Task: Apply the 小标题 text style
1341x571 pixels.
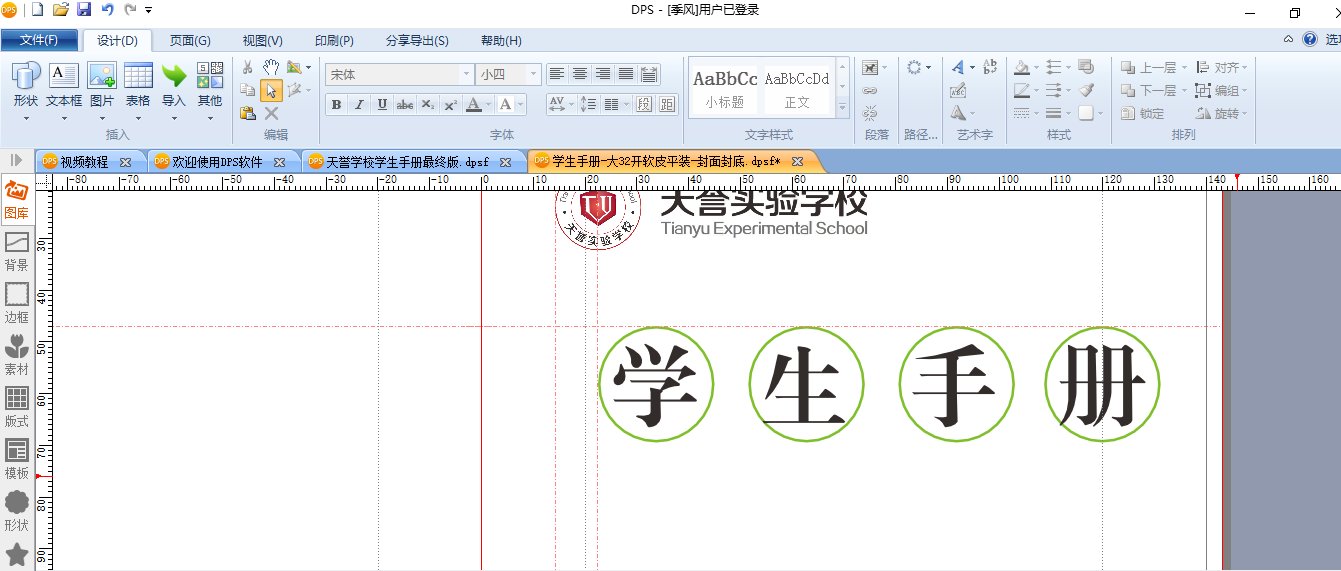Action: click(725, 88)
